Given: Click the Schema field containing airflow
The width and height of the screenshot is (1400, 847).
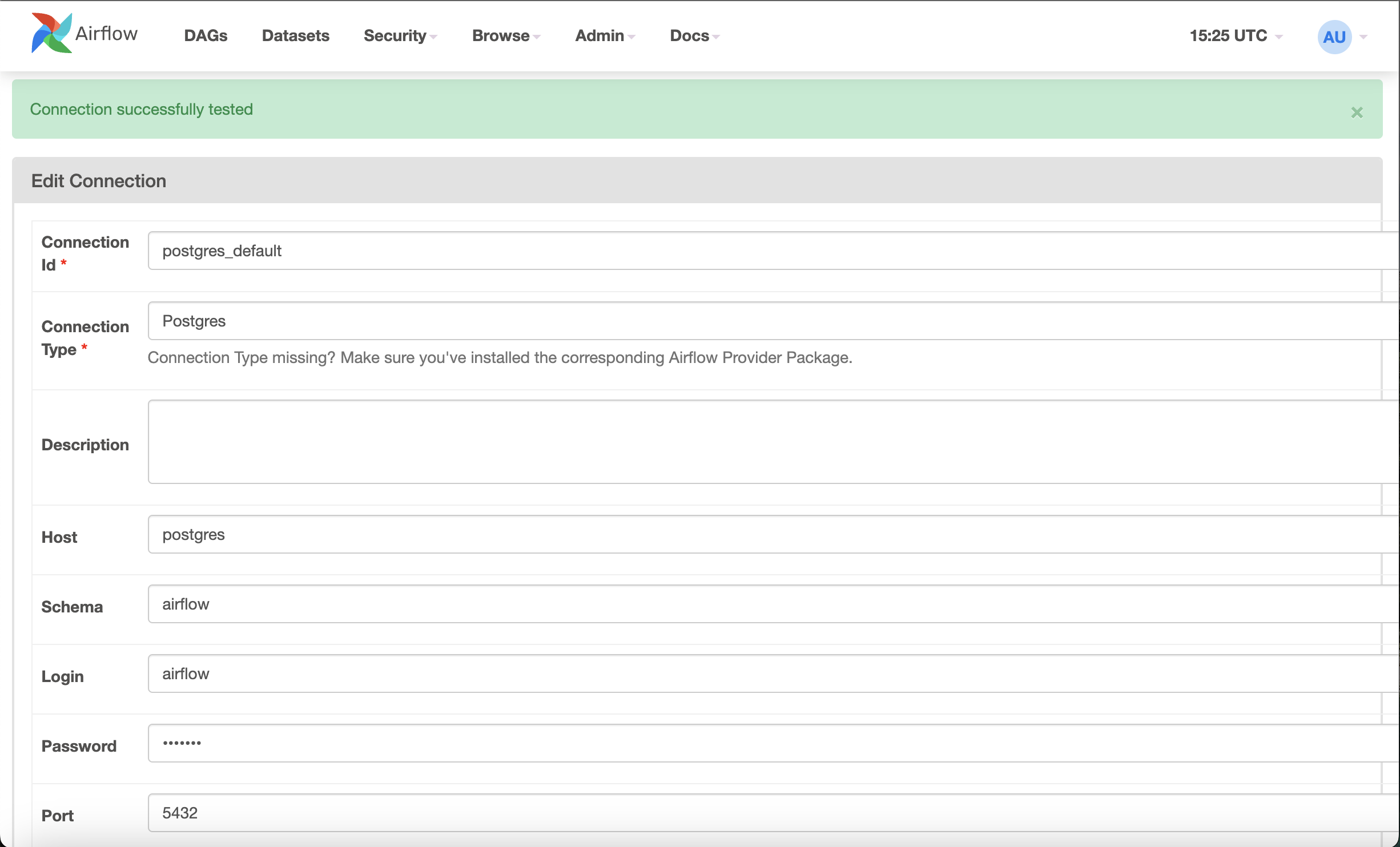Looking at the screenshot, I should pyautogui.click(x=774, y=604).
